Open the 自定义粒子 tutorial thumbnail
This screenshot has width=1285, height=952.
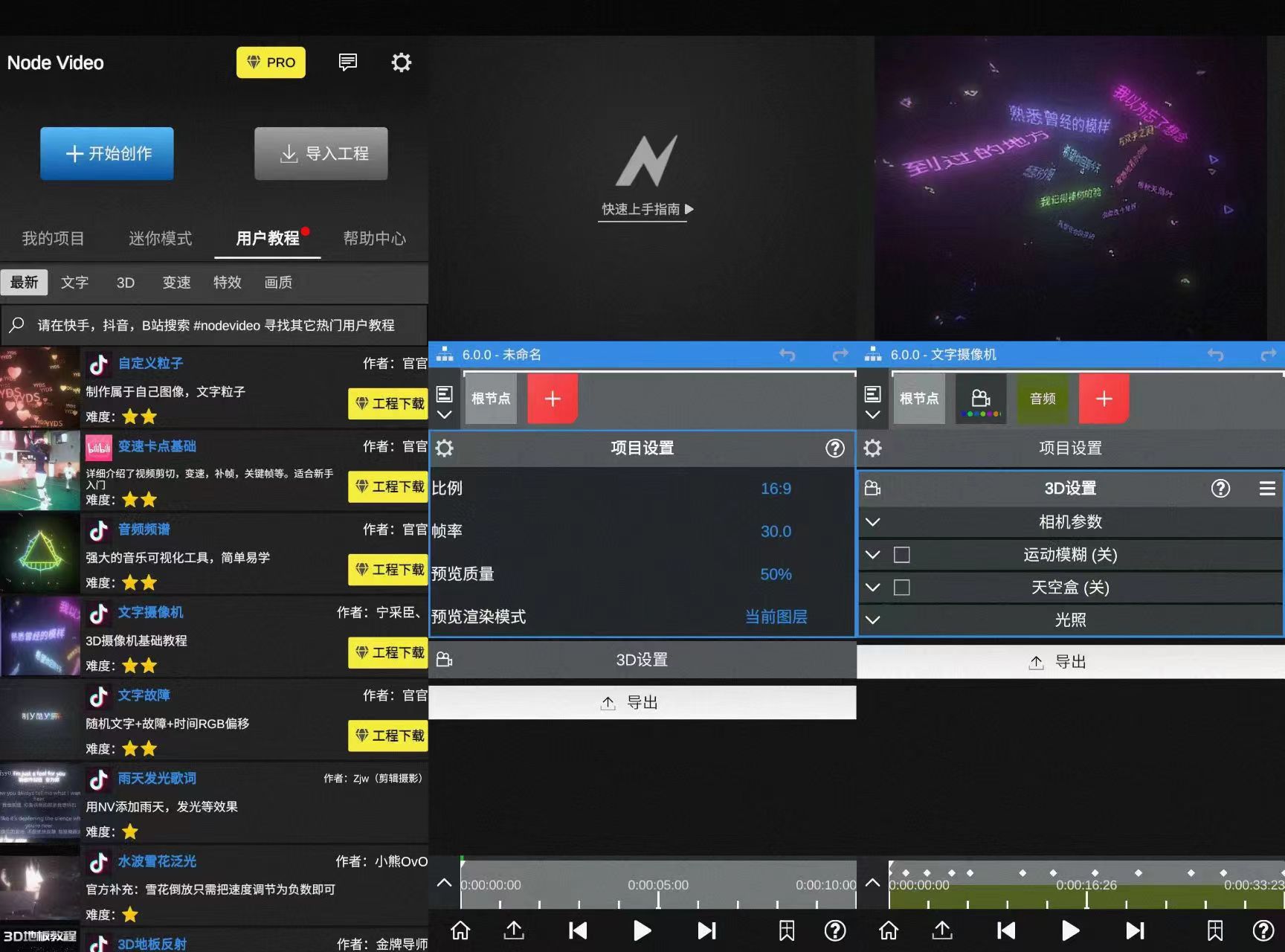coord(40,387)
